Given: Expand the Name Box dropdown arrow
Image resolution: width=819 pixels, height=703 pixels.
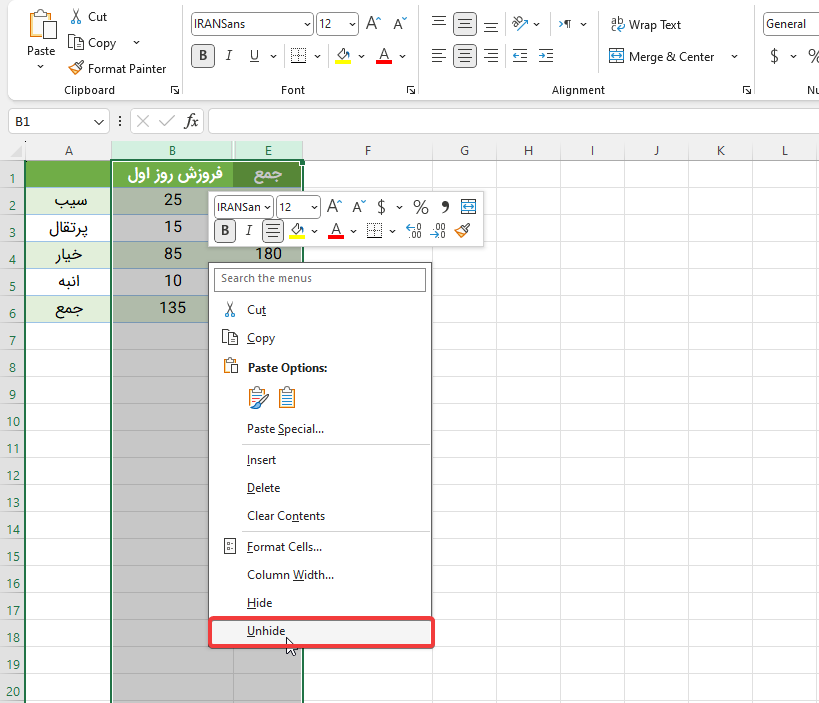Looking at the screenshot, I should [x=98, y=121].
